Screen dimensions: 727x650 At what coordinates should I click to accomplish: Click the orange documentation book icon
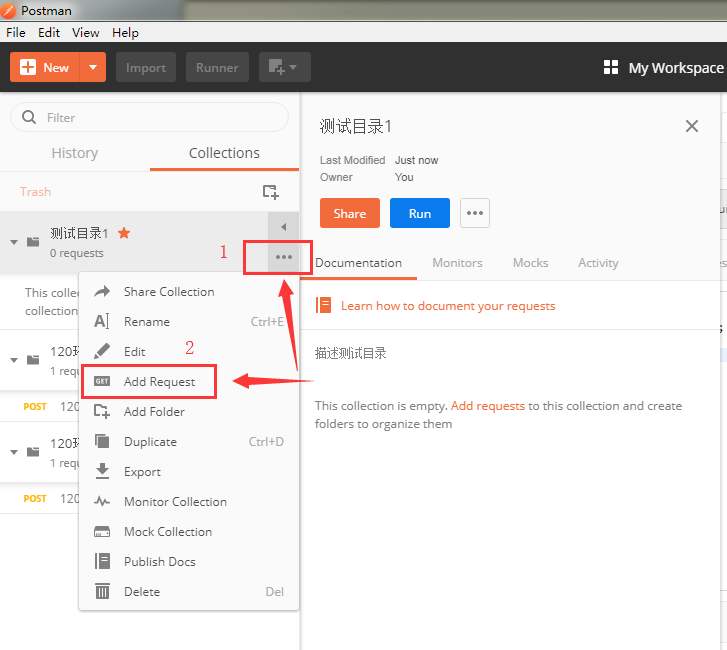click(x=324, y=305)
